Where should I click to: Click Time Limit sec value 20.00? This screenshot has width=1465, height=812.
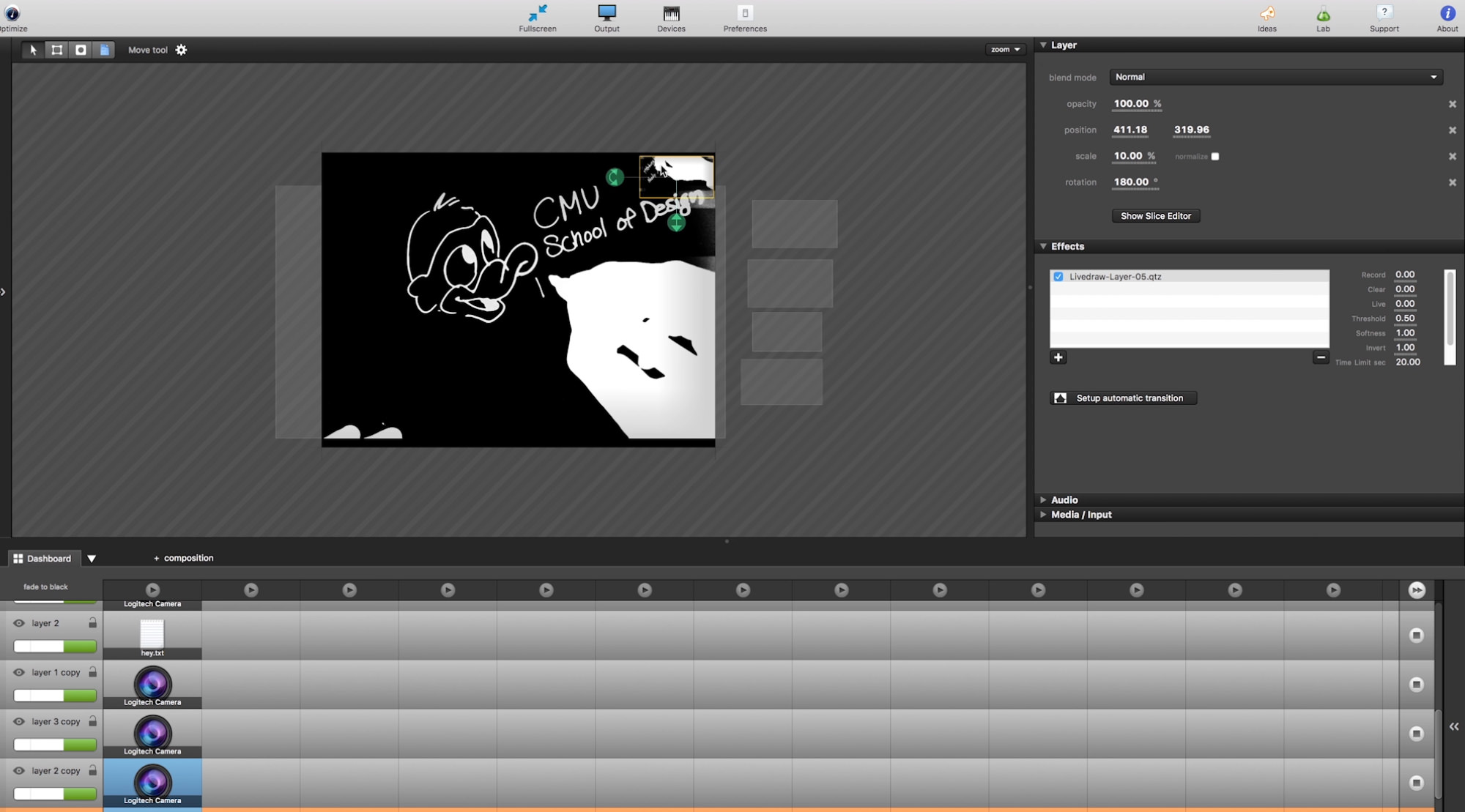click(x=1408, y=362)
